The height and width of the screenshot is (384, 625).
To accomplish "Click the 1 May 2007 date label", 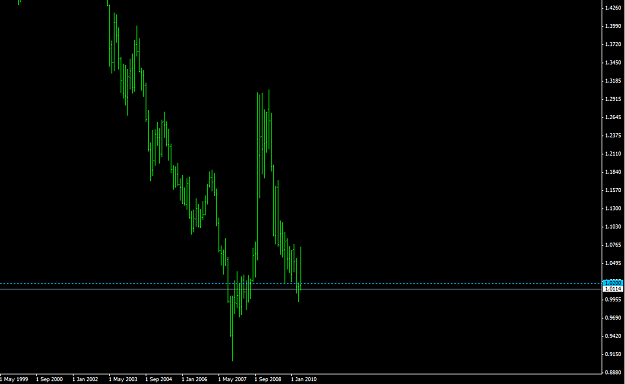I will click(x=232, y=379).
